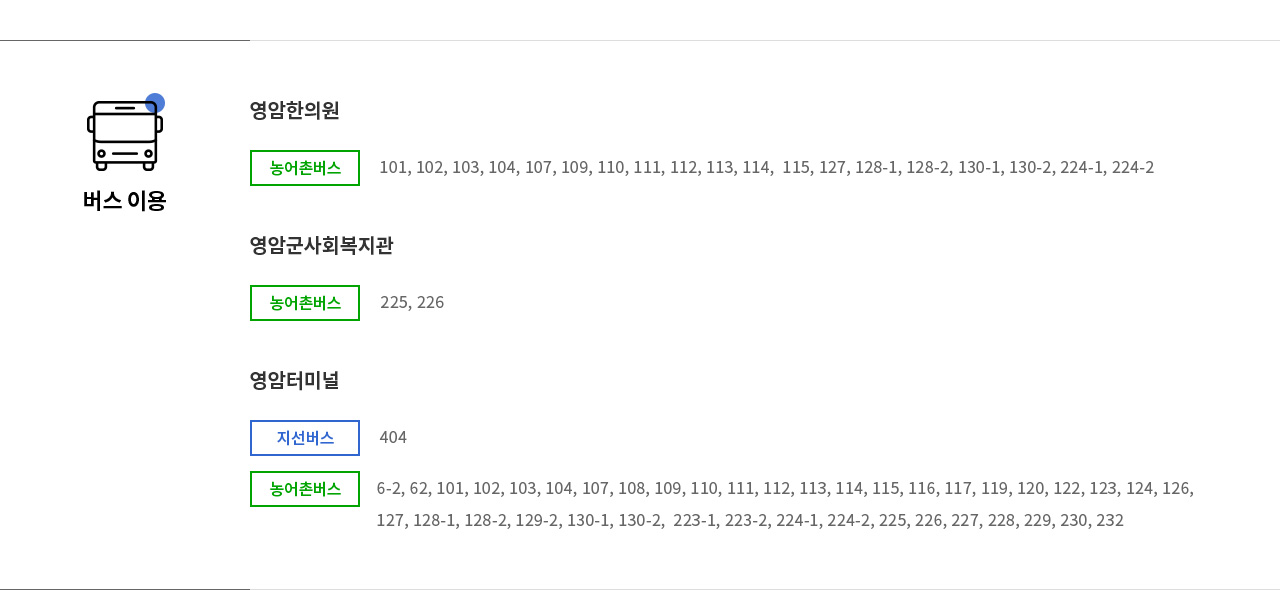1280x590 pixels.
Task: Click bus number 232
Action: tap(1110, 521)
